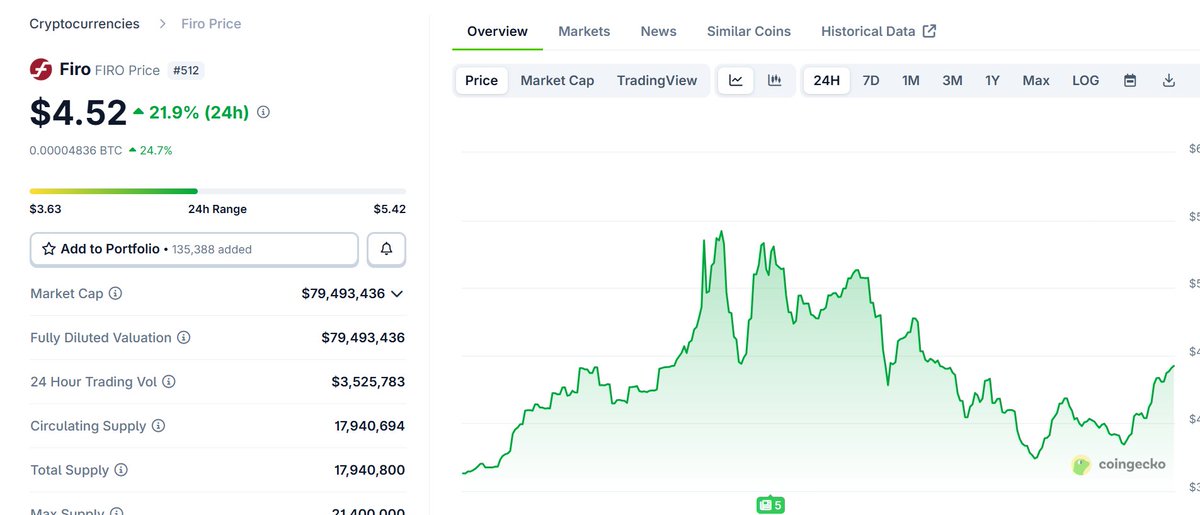Click the star icon in Add to Portfolio
The width and height of the screenshot is (1200, 515).
tap(49, 249)
